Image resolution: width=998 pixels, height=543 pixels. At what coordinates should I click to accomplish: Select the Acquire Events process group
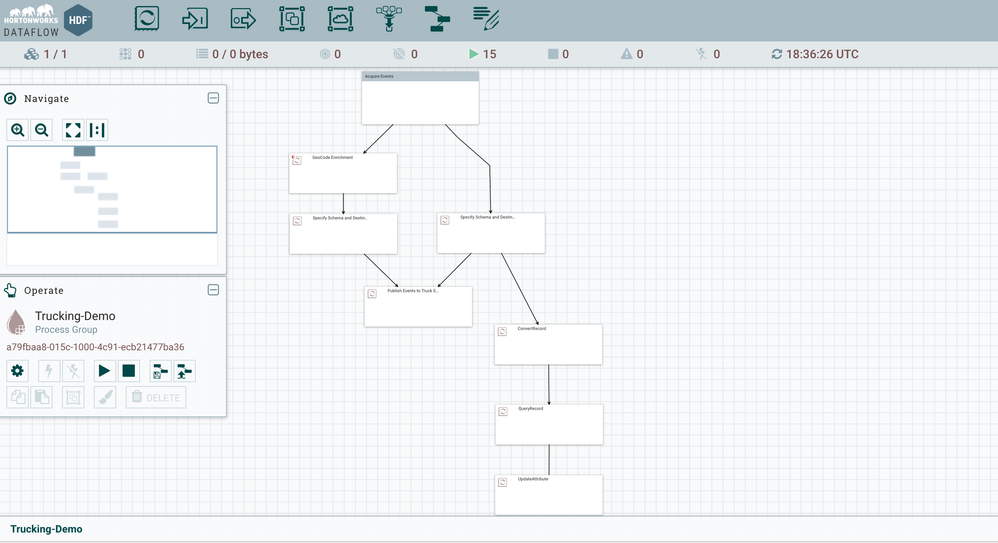(x=420, y=98)
